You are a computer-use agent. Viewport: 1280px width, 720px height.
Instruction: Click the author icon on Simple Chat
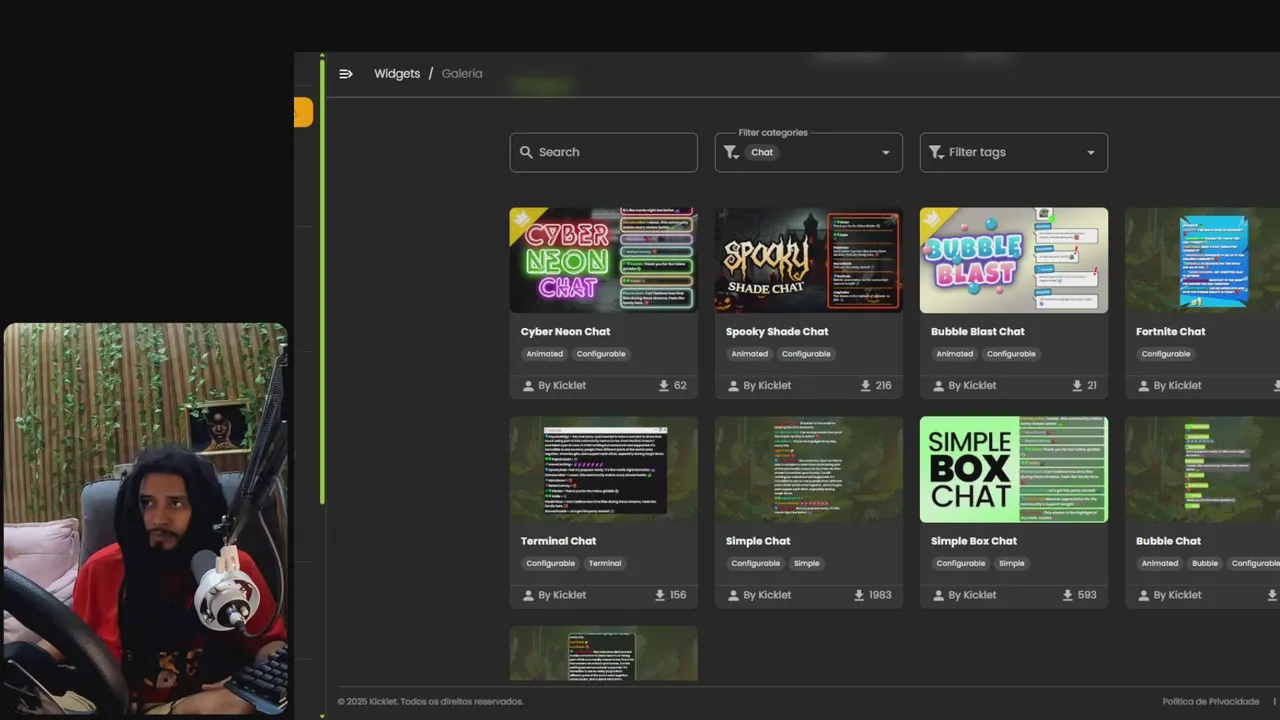coord(733,595)
